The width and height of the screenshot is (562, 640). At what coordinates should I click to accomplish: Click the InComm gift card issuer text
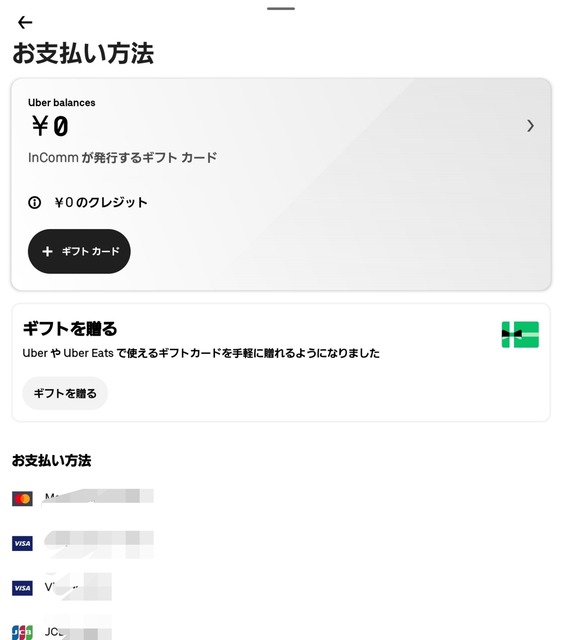coord(122,158)
